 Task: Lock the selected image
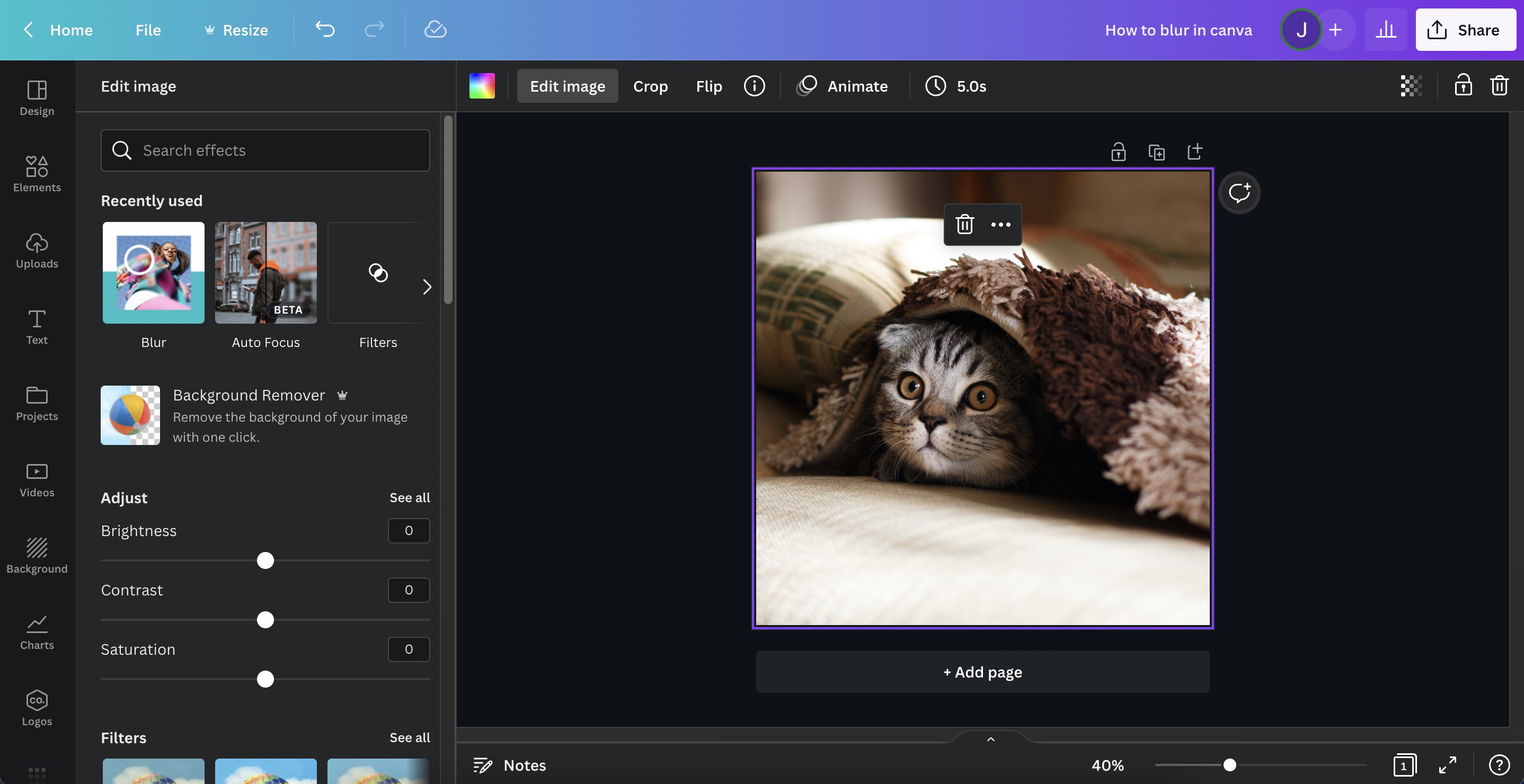click(1463, 85)
